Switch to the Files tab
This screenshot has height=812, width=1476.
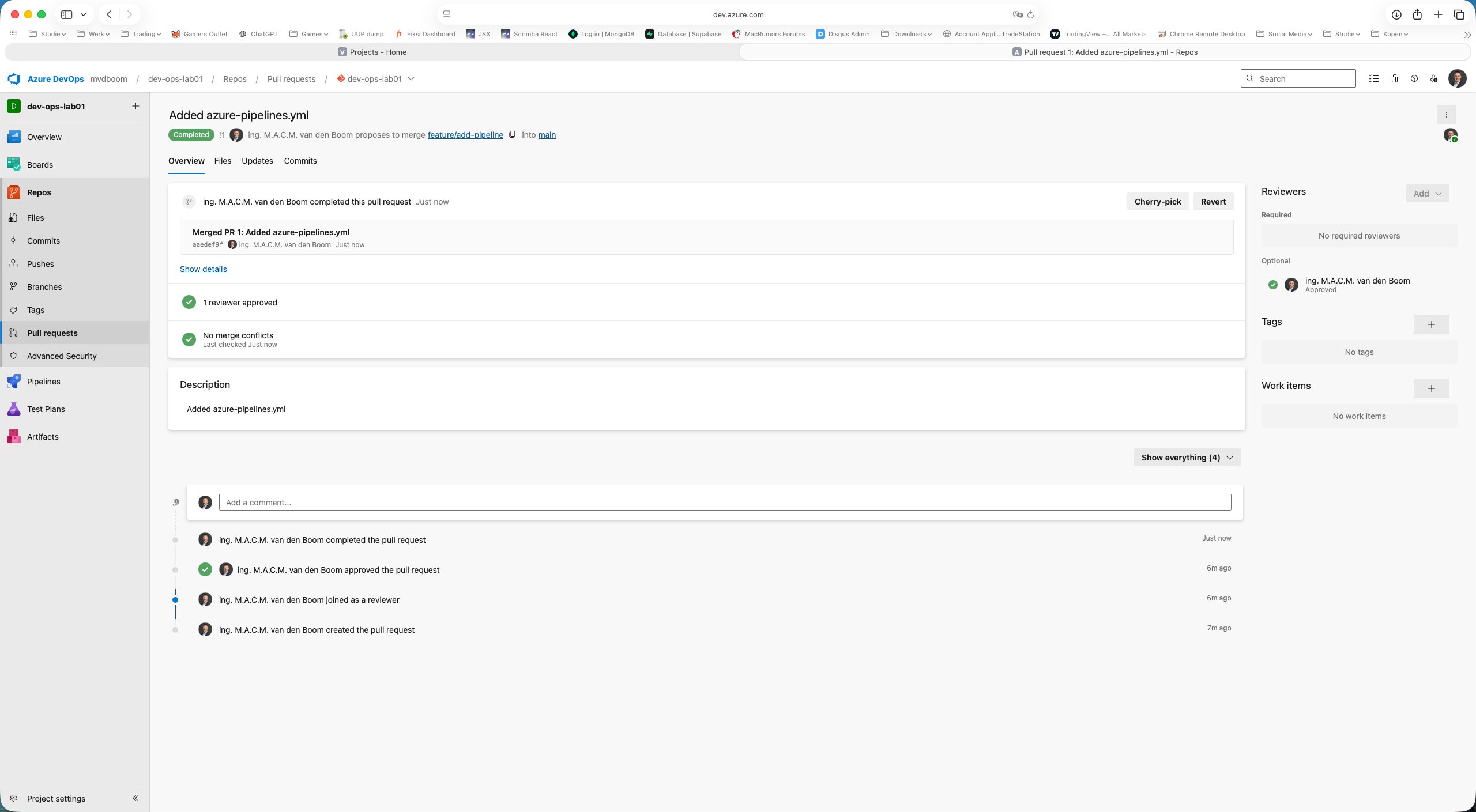(x=223, y=161)
